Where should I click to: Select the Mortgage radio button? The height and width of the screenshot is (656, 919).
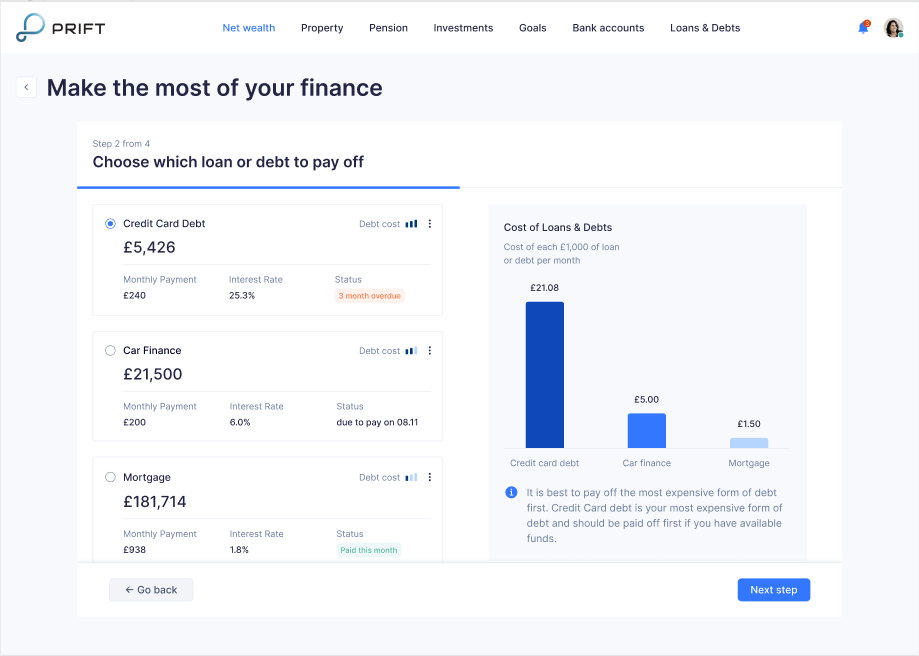[x=110, y=477]
